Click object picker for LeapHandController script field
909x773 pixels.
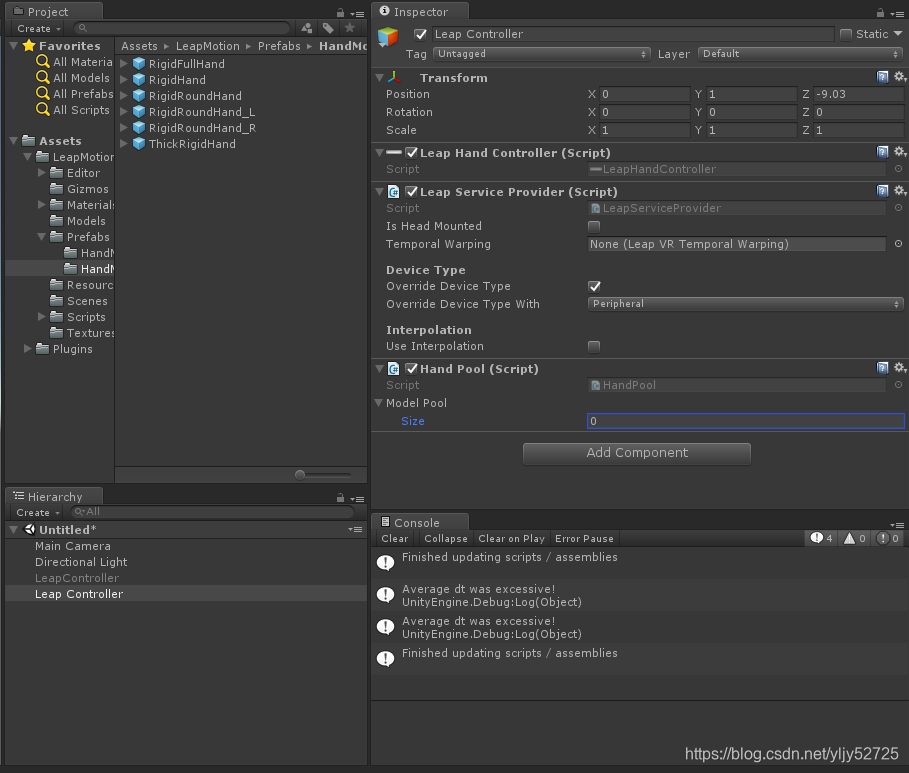coord(898,169)
